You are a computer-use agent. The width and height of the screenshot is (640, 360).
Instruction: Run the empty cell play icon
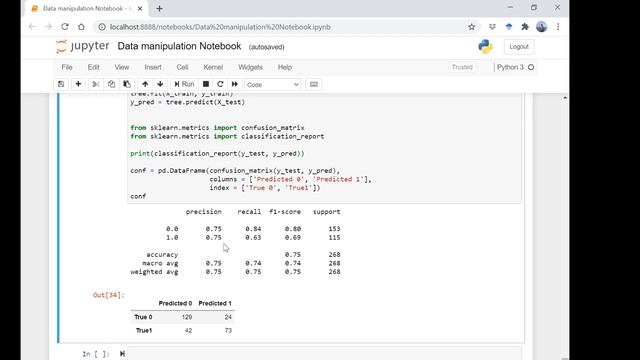pos(122,354)
